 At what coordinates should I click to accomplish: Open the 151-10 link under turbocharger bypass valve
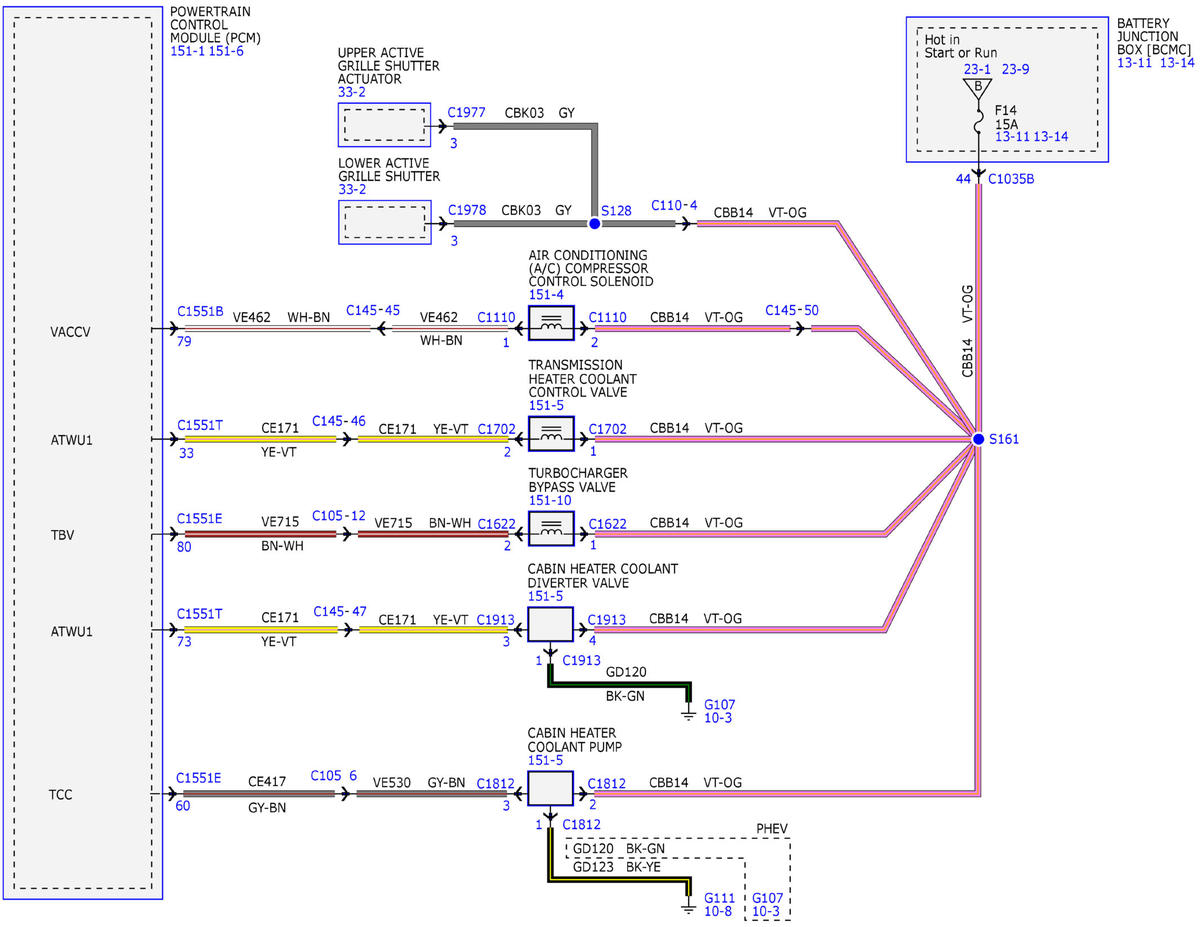pos(548,502)
